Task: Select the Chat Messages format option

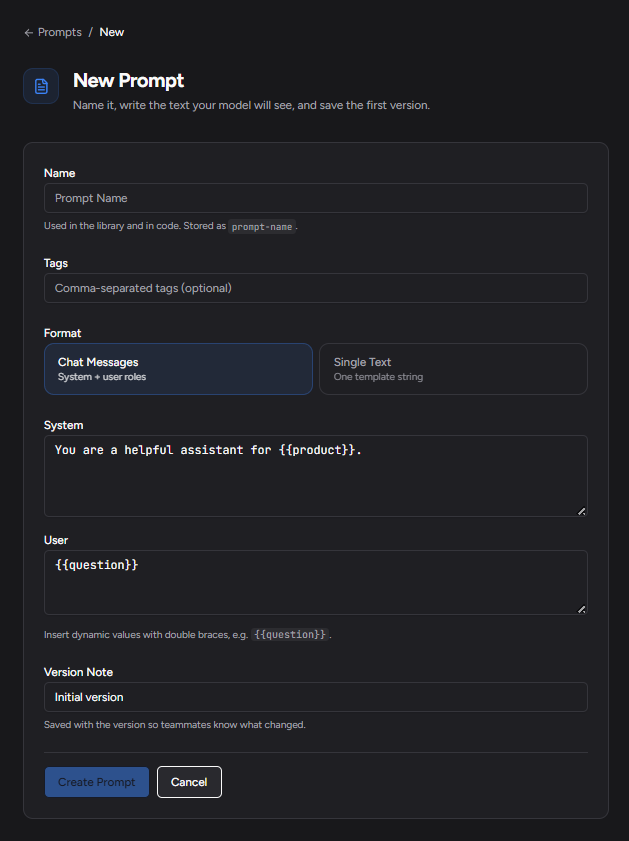Action: click(179, 369)
